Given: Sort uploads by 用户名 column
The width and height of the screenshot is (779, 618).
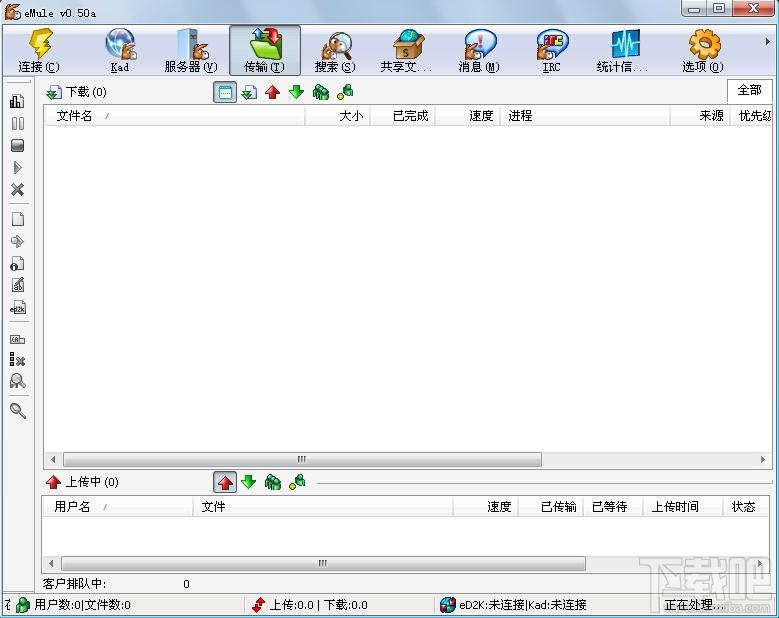Looking at the screenshot, I should pyautogui.click(x=117, y=506).
